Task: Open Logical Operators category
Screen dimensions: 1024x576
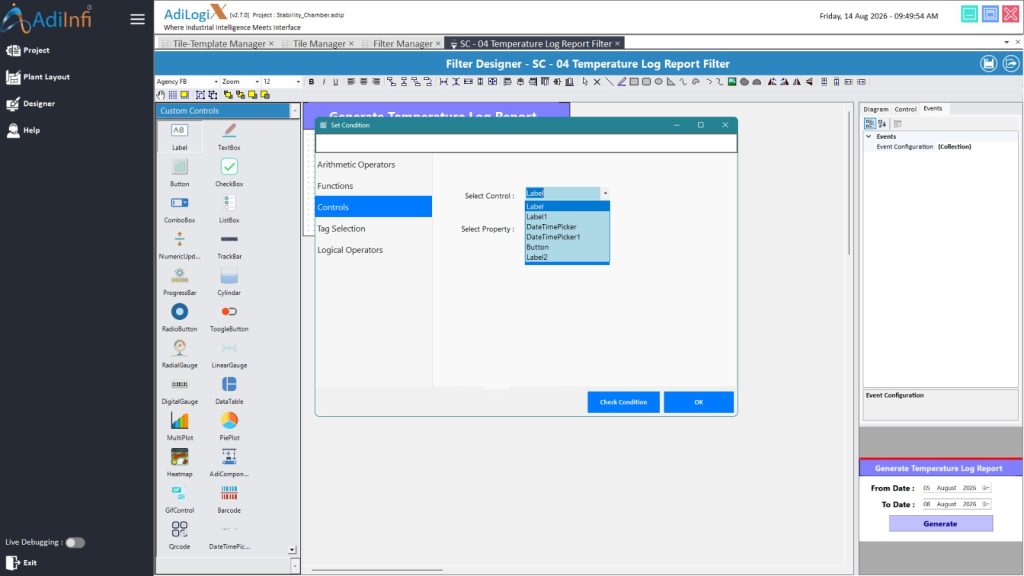Action: (x=373, y=250)
